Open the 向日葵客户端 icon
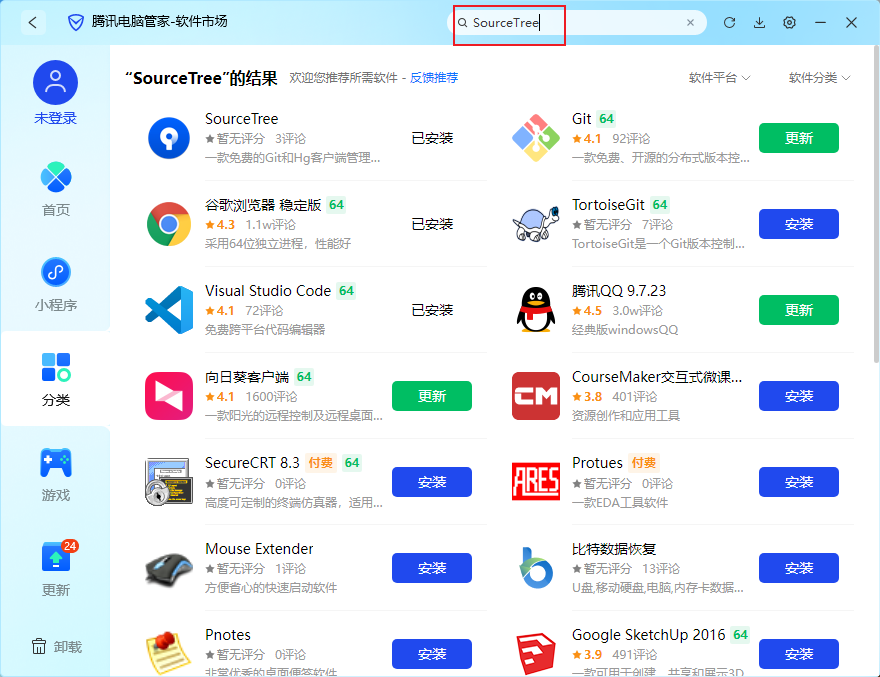 [x=168, y=396]
